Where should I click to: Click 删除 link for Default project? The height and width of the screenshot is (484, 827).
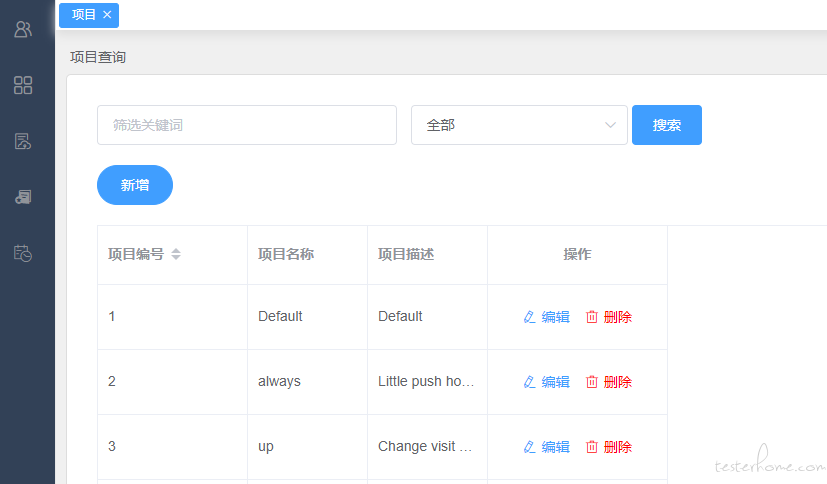point(618,317)
